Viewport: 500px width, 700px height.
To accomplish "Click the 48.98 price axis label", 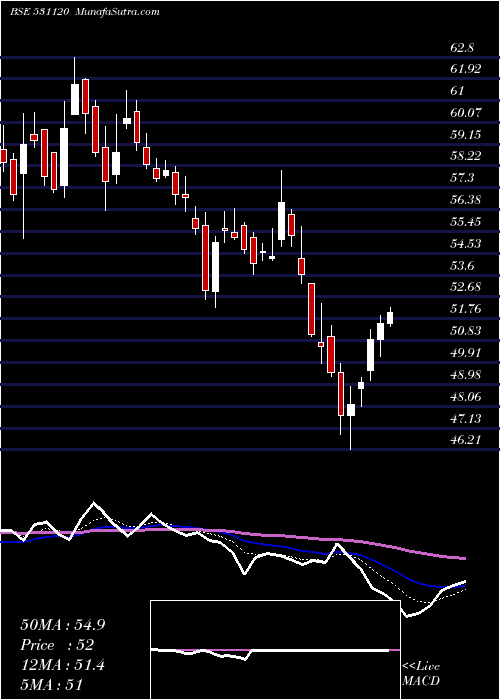I will tap(466, 375).
